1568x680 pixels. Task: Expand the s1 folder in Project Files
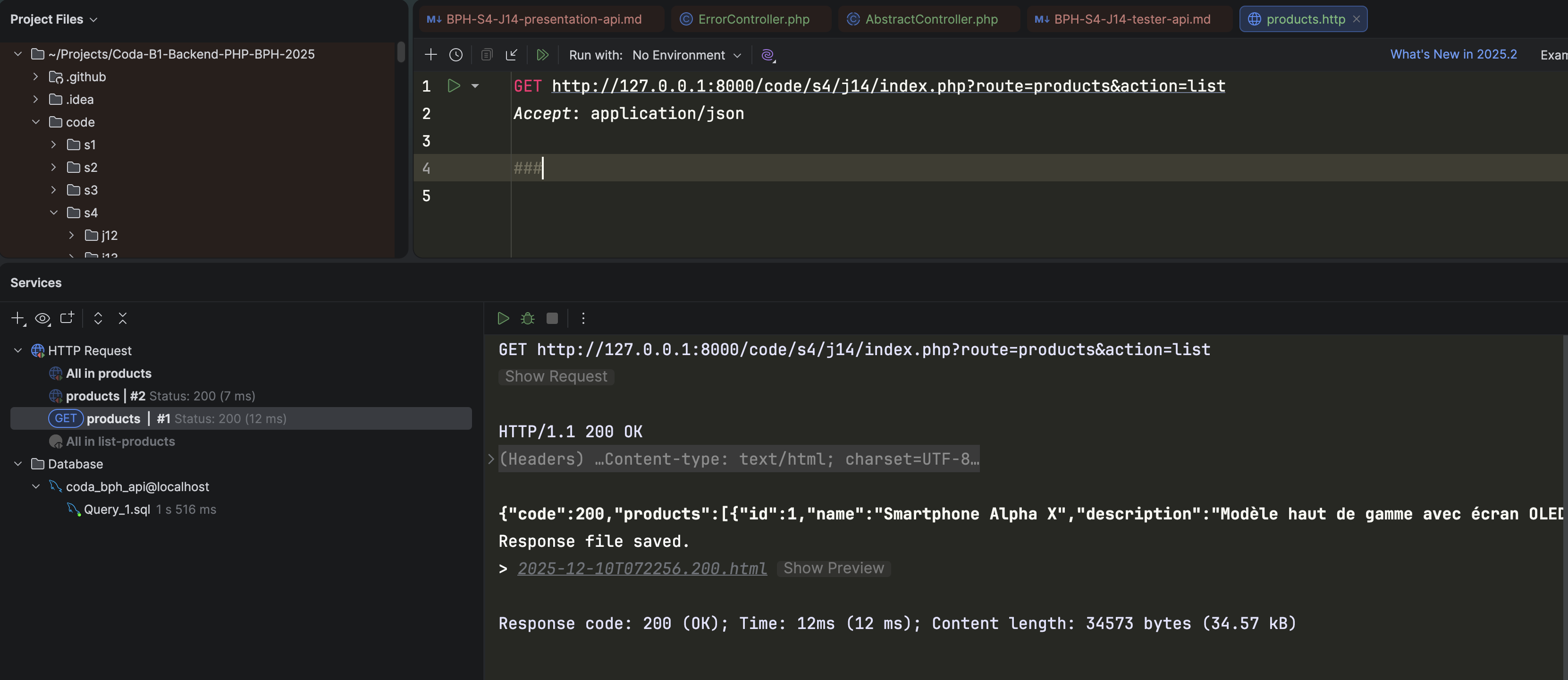coord(53,144)
